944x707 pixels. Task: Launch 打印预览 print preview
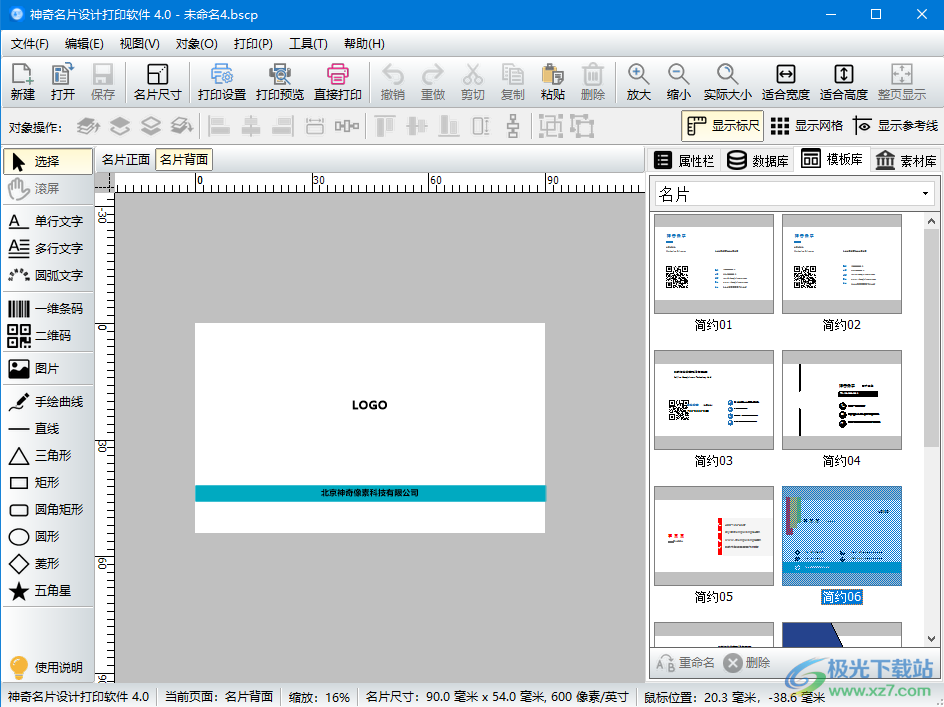[280, 82]
